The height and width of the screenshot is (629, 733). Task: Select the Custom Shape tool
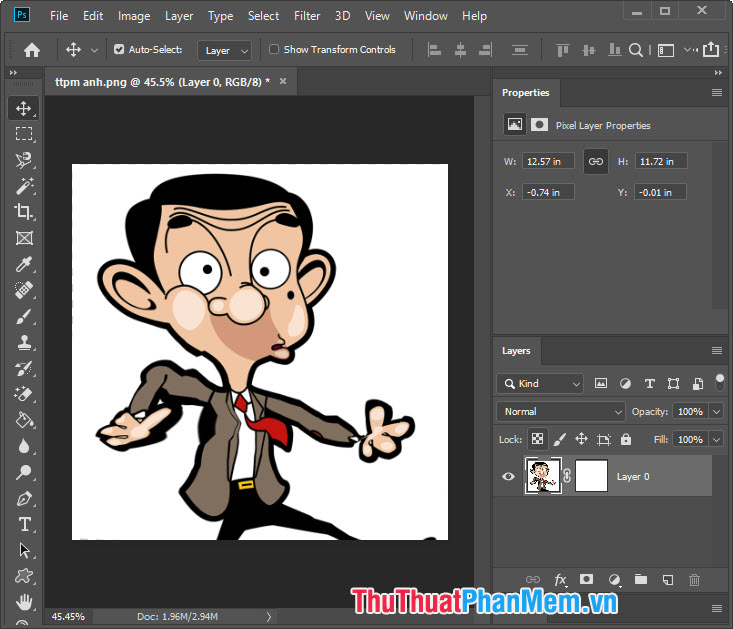pyautogui.click(x=23, y=576)
